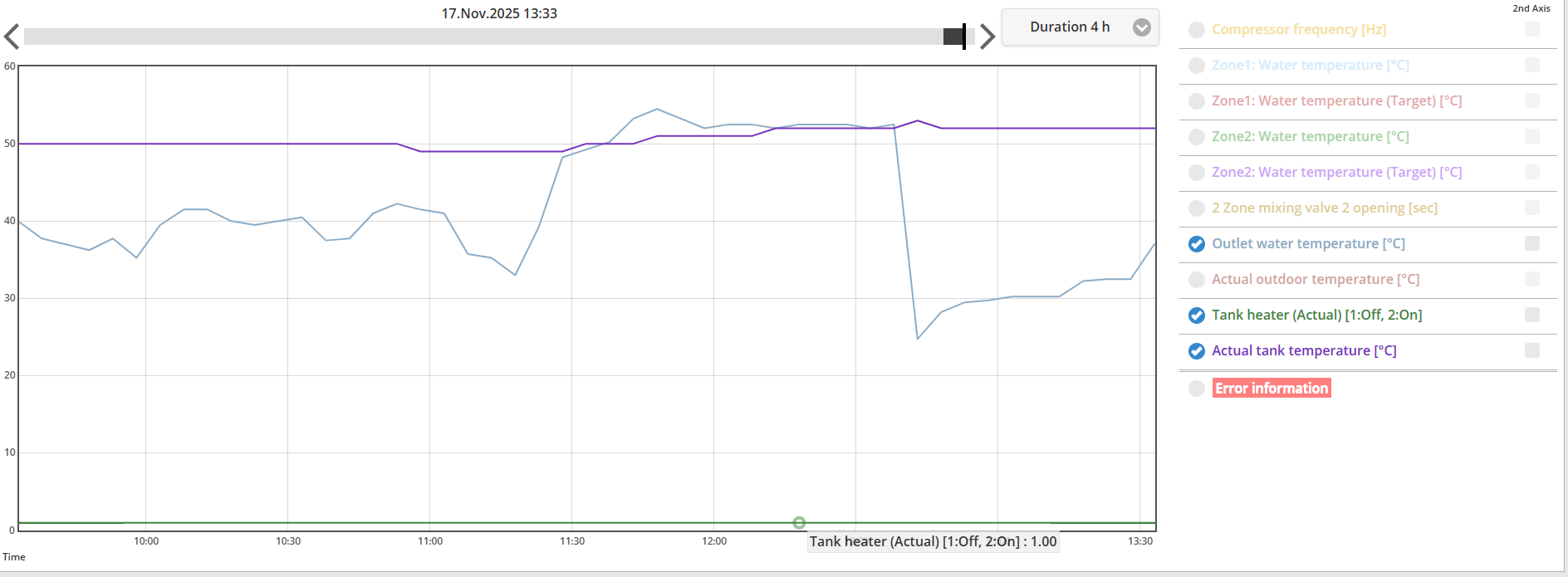Hide the Outlet water temperature series

[1197, 244]
